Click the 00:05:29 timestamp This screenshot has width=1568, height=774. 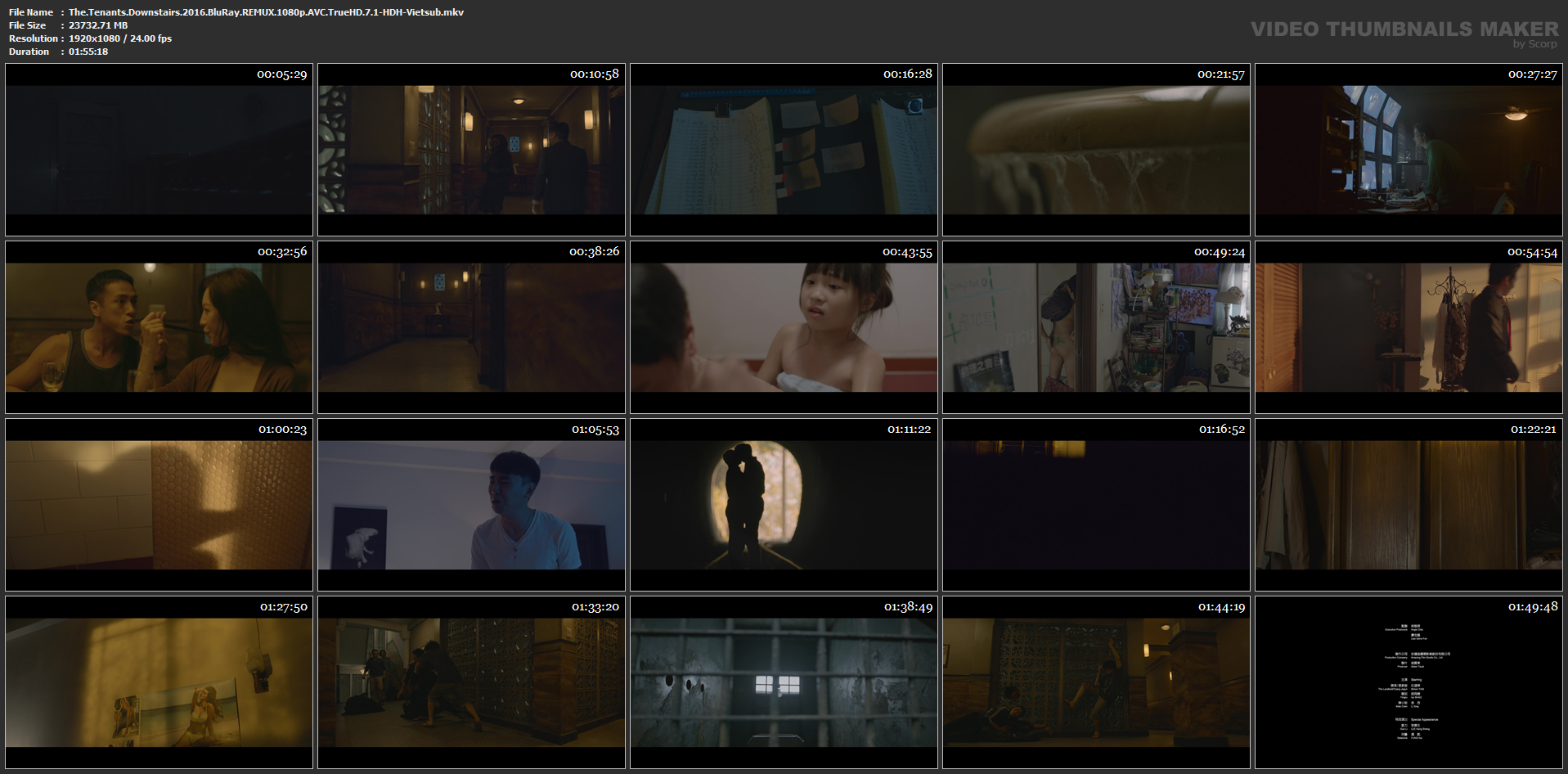coord(282,74)
